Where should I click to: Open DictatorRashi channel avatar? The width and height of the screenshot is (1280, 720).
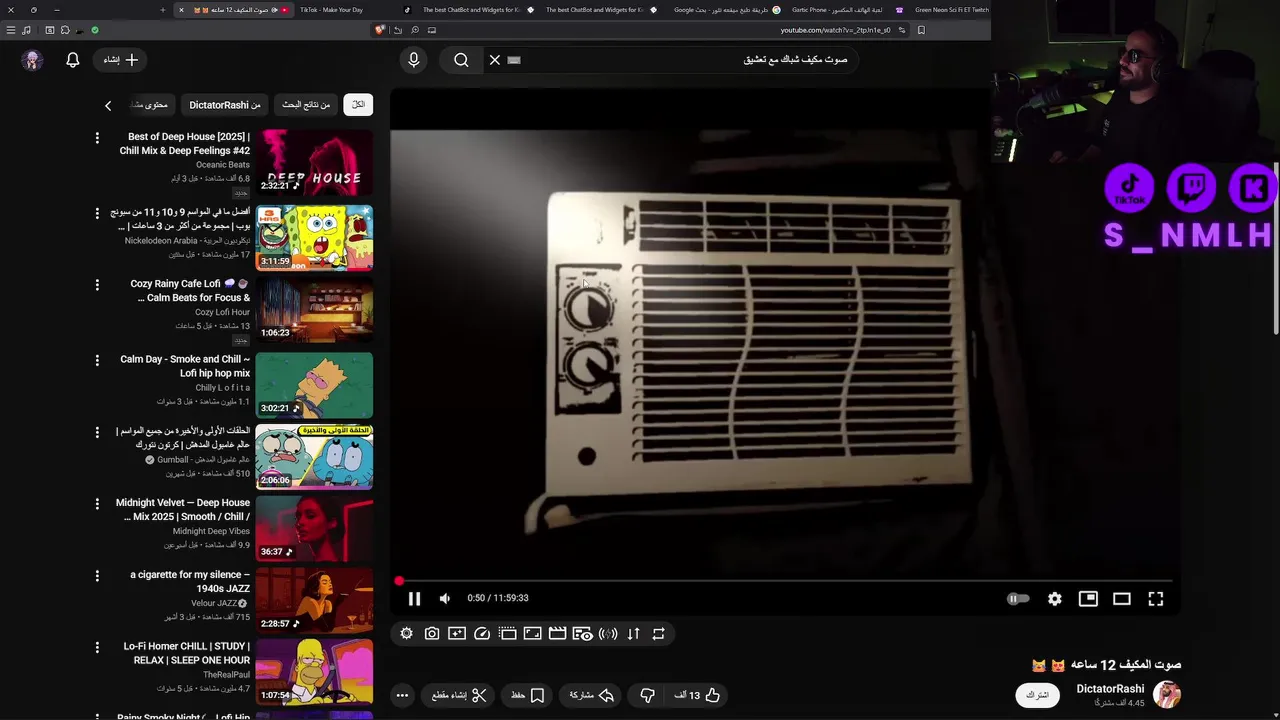[x=1167, y=694]
